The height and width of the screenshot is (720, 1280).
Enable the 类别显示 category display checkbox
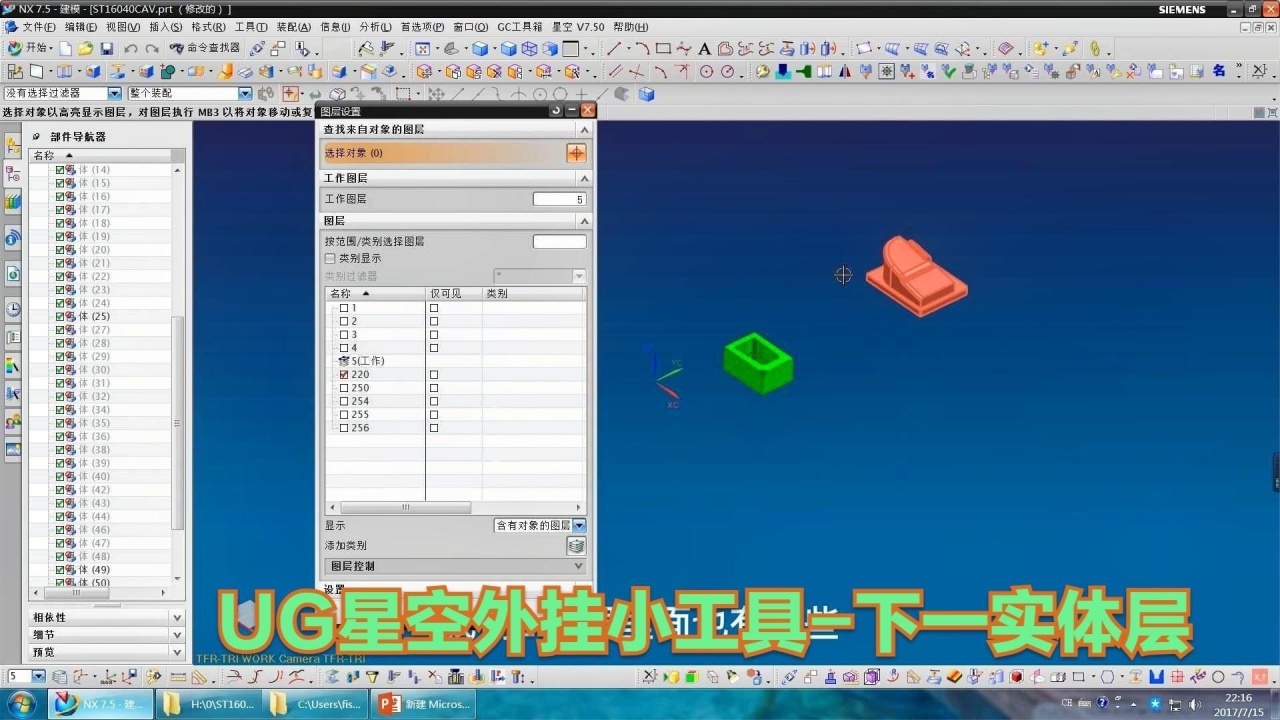(x=330, y=258)
